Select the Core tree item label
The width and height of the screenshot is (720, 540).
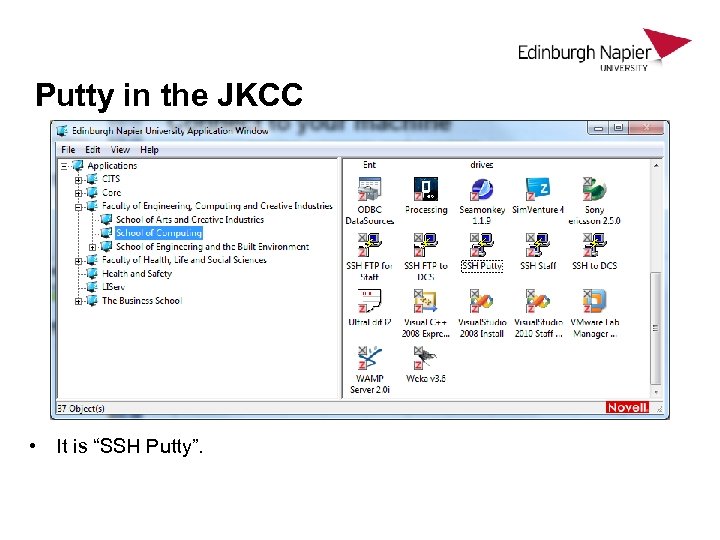(x=111, y=192)
